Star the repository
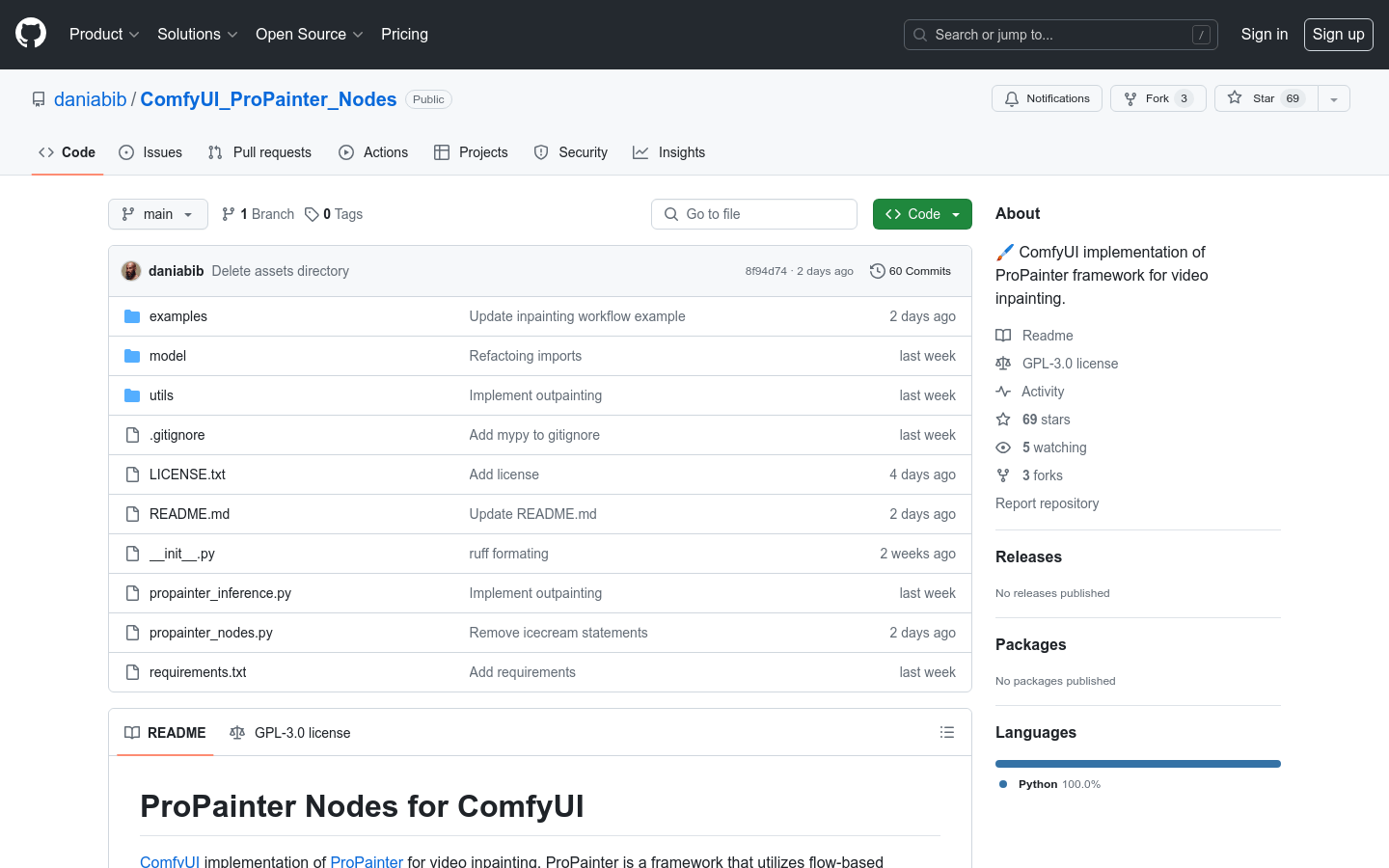 [1265, 97]
